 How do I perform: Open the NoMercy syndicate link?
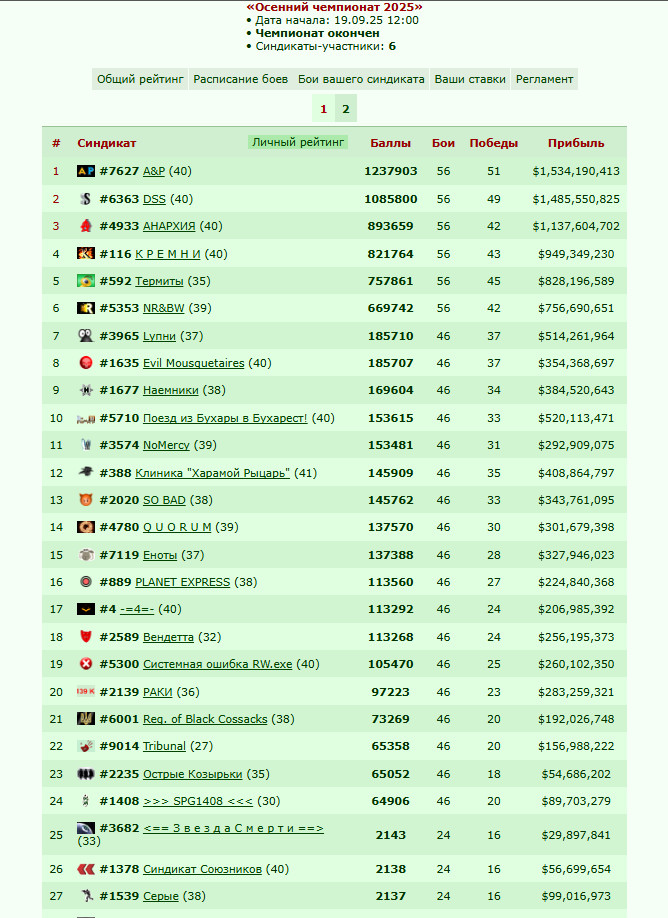click(166, 445)
